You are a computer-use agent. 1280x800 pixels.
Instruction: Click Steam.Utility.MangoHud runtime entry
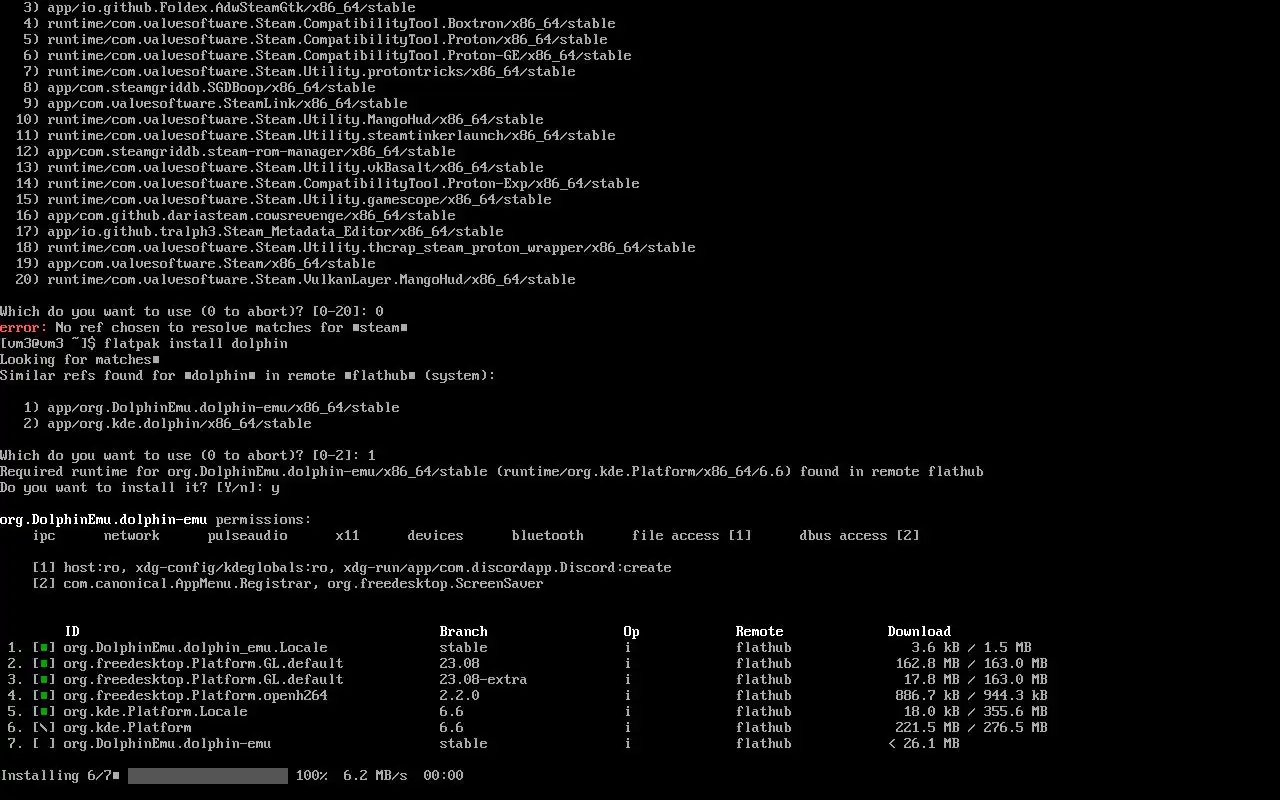pos(295,120)
